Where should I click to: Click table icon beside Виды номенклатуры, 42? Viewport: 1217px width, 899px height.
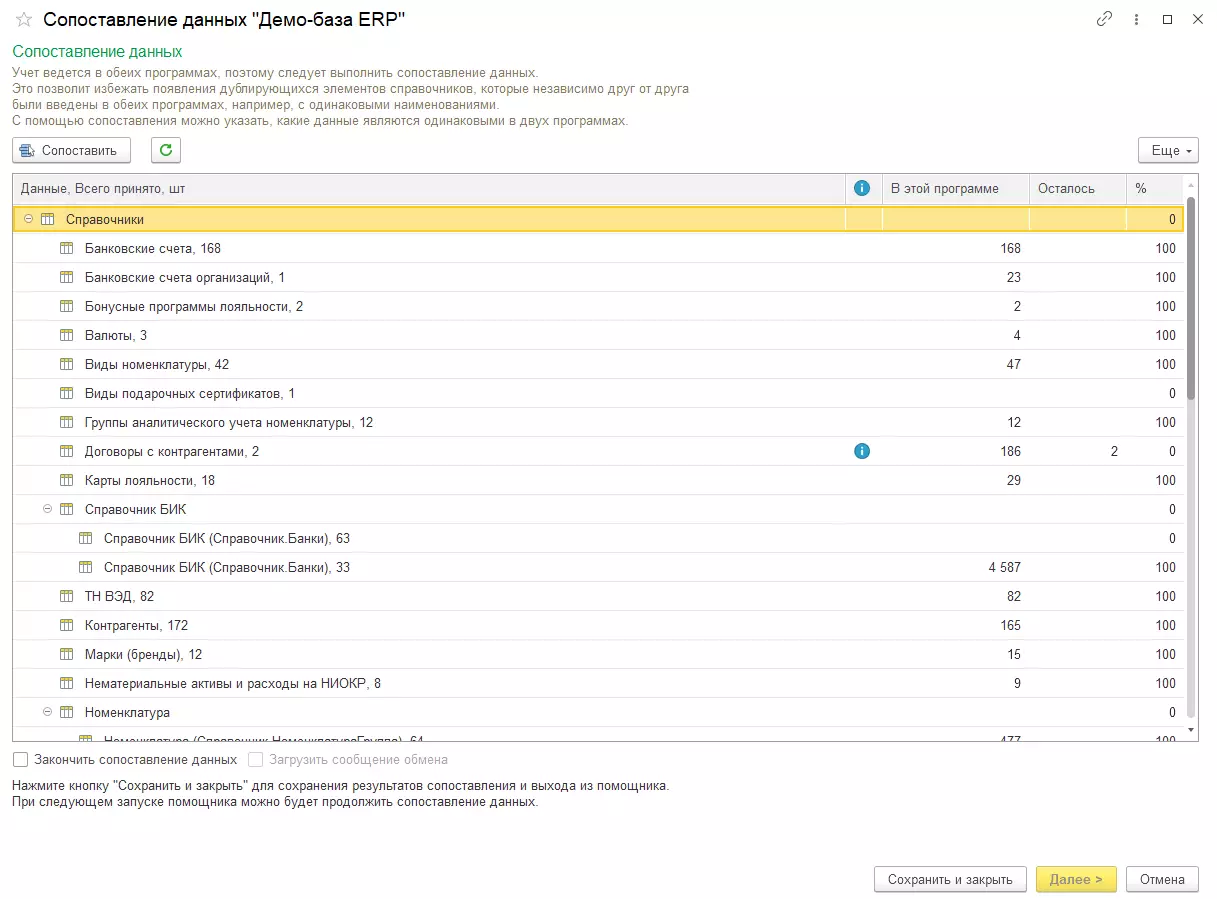tap(67, 364)
